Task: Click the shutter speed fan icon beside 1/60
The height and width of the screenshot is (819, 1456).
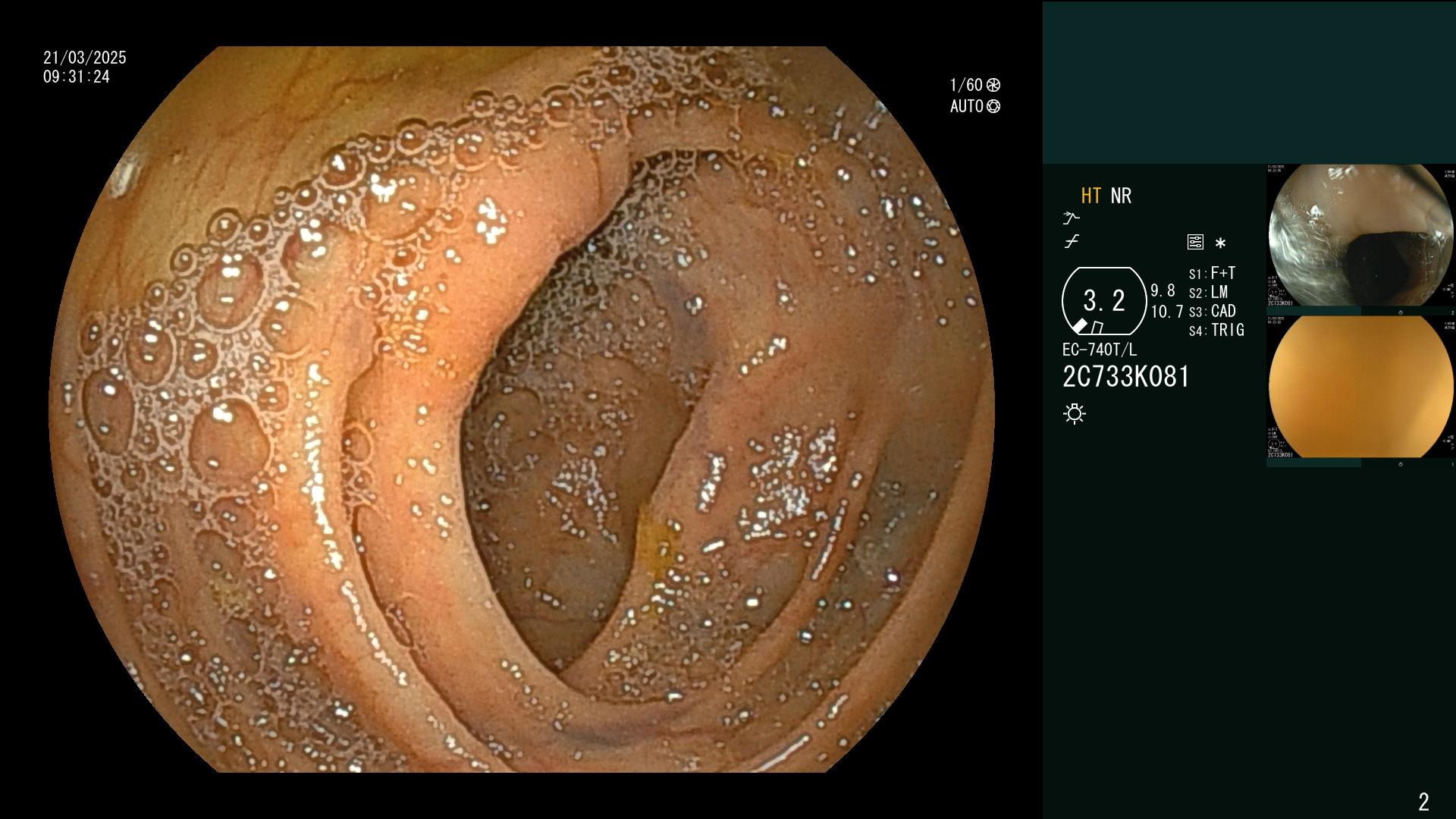Action: click(993, 86)
